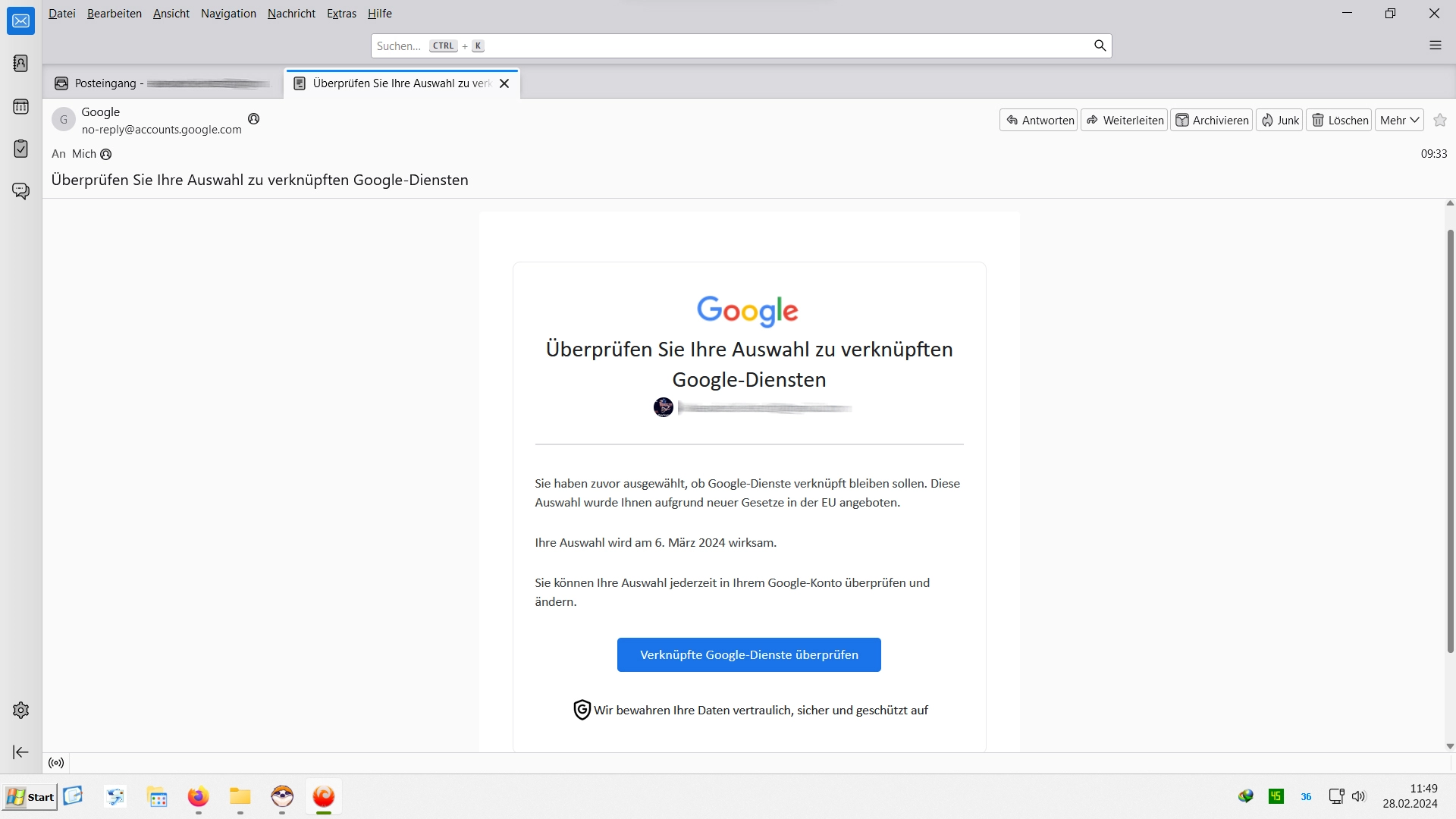The image size is (1456, 819).
Task: Click the Windows Start button
Action: tap(30, 797)
